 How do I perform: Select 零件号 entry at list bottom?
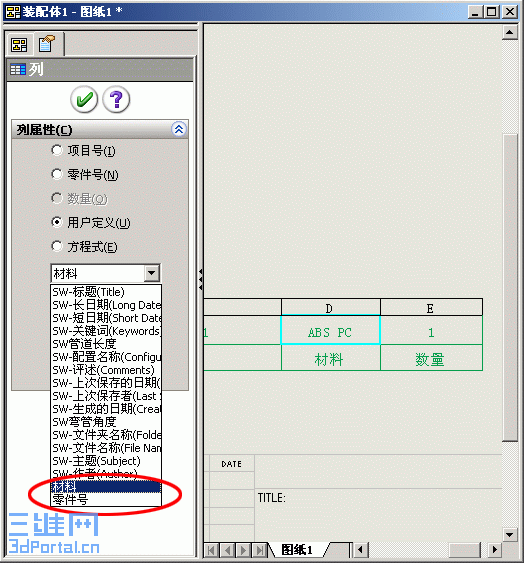pyautogui.click(x=106, y=499)
